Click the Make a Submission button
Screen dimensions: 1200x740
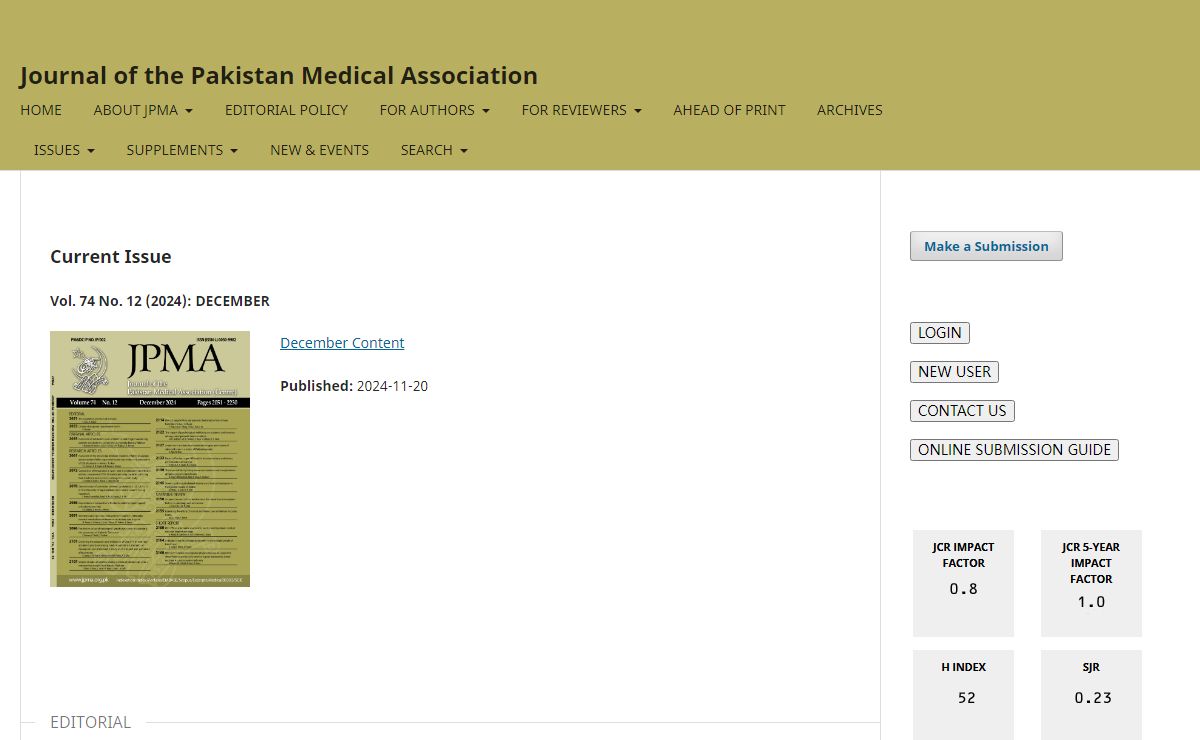click(x=986, y=246)
